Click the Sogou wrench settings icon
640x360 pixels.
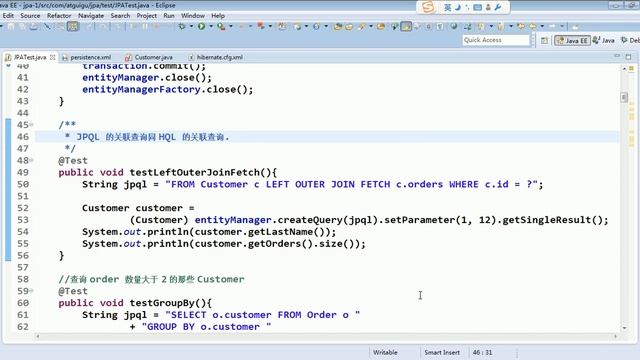point(498,7)
